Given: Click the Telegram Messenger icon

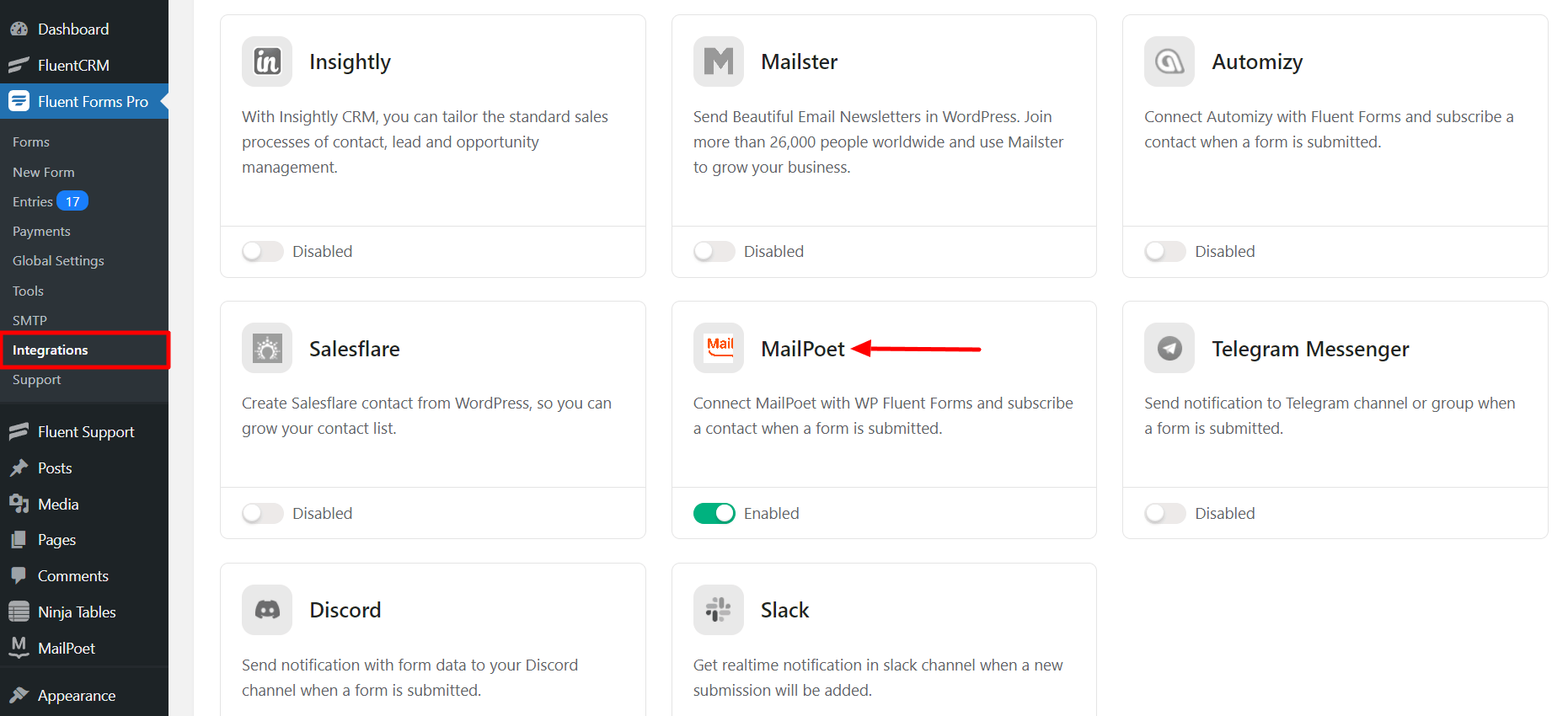Looking at the screenshot, I should tap(1169, 349).
